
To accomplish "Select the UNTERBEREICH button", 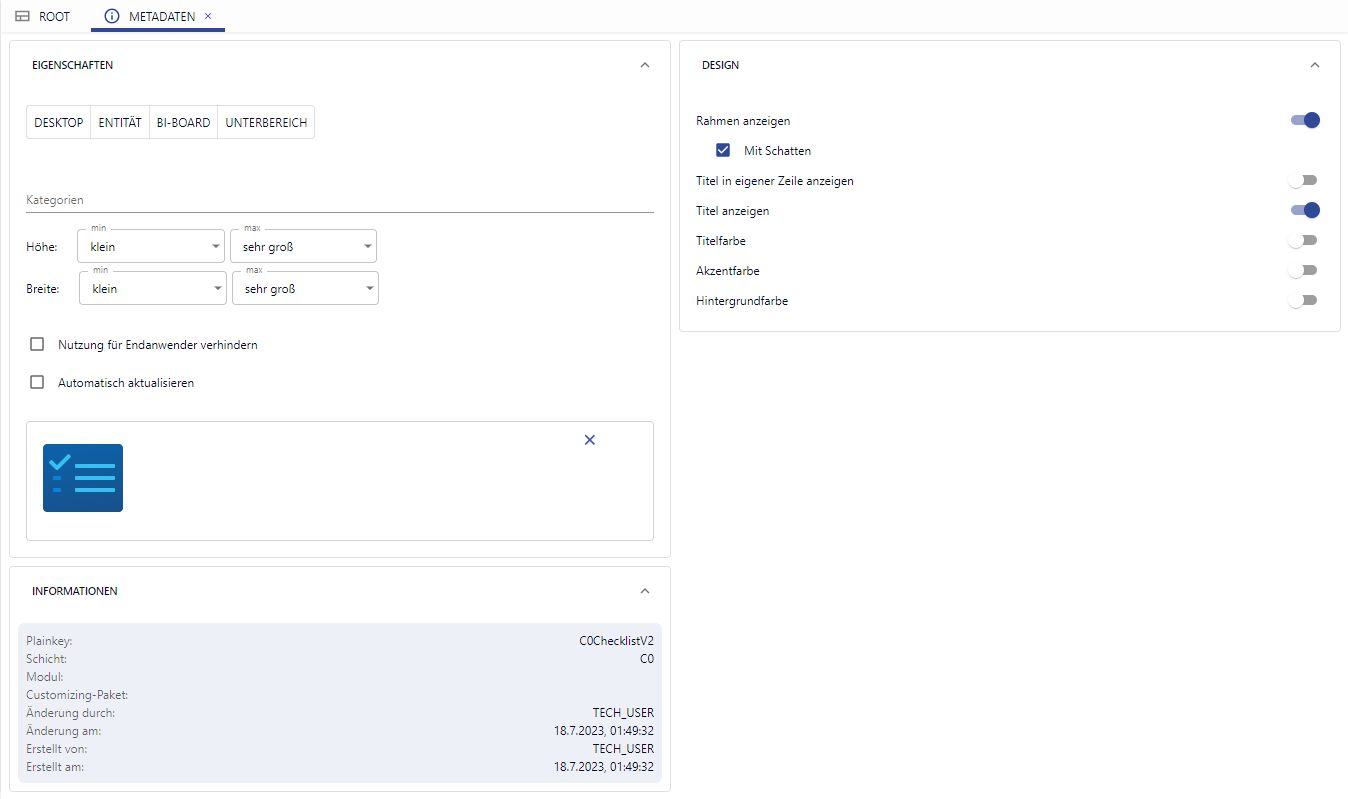I will point(266,122).
